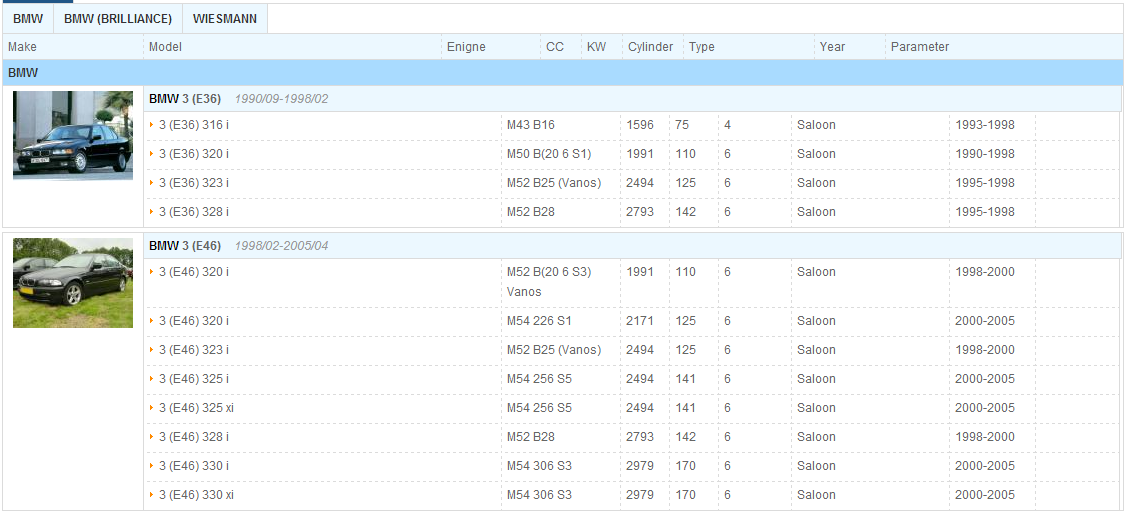1128x513 pixels.
Task: Click the 2171 CC value
Action: coord(640,321)
